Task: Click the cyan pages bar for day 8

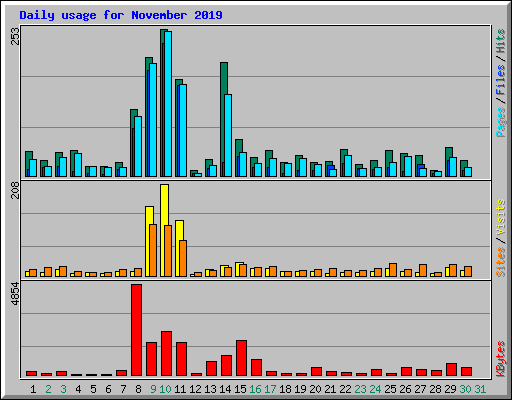Action: 138,146
